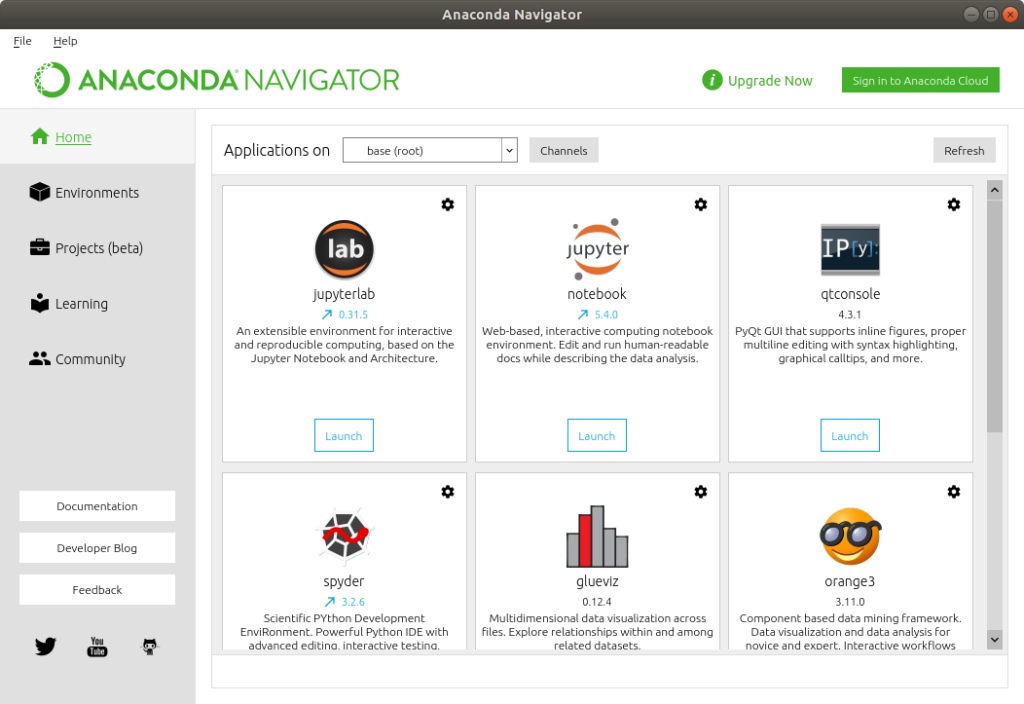Image resolution: width=1024 pixels, height=704 pixels.
Task: Launch the Jupyter notebook application
Action: (597, 436)
